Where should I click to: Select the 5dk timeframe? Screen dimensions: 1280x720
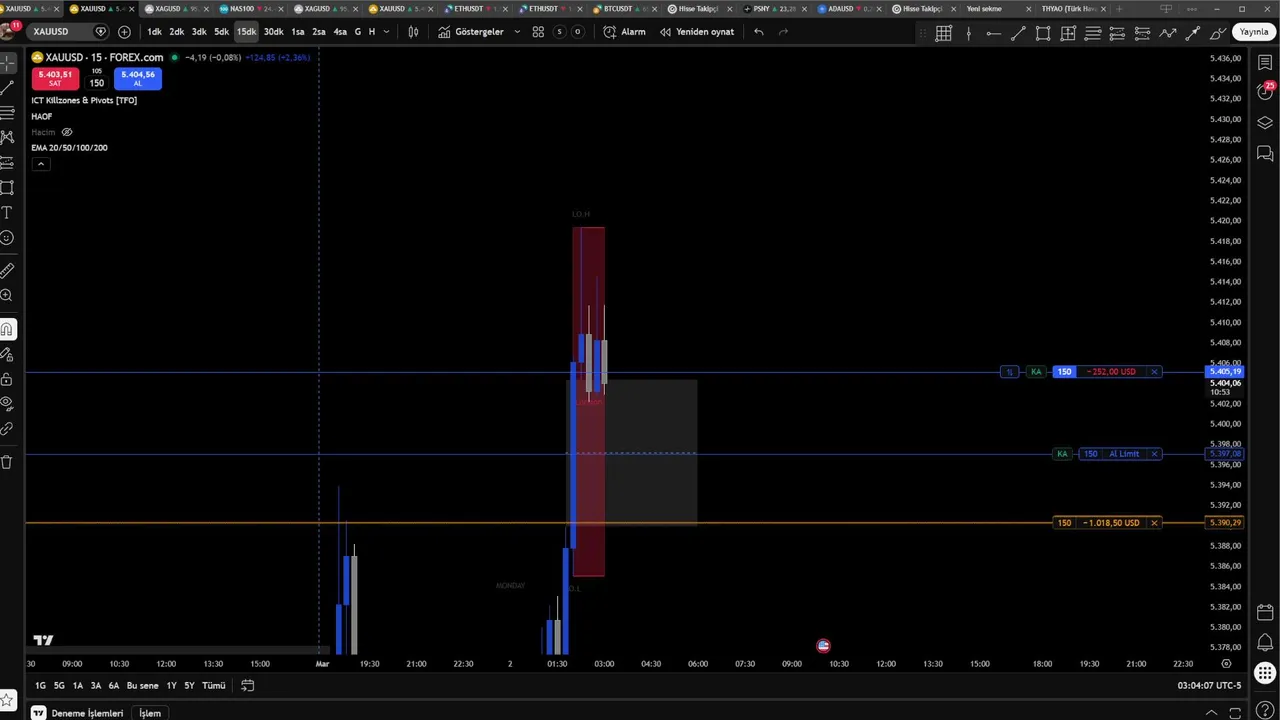tap(221, 31)
